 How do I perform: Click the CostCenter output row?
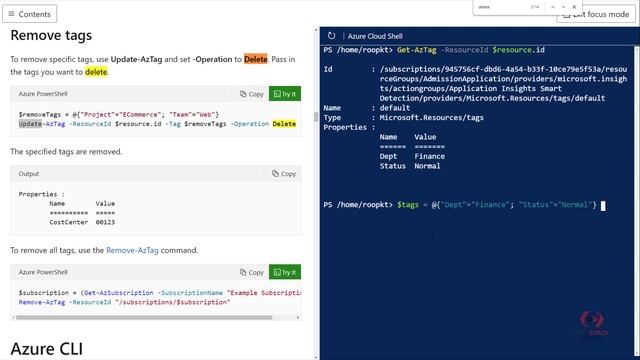tap(82, 222)
